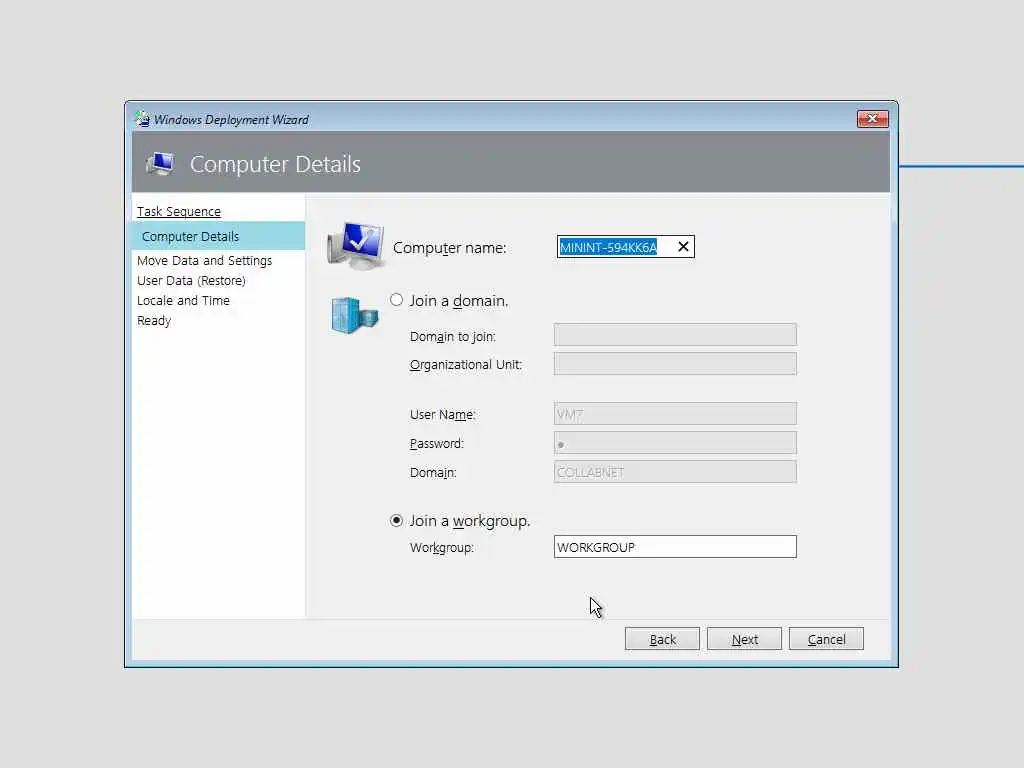Image resolution: width=1024 pixels, height=768 pixels.
Task: Click the Password label
Action: pyautogui.click(x=436, y=444)
